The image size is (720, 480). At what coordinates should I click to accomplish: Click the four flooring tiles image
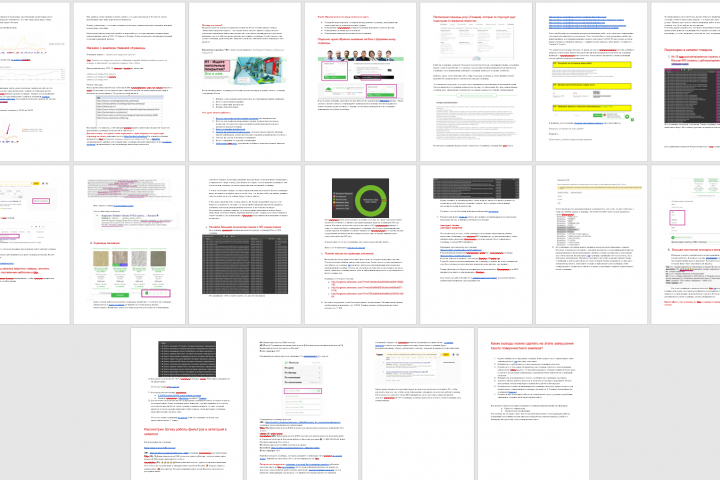(129, 259)
